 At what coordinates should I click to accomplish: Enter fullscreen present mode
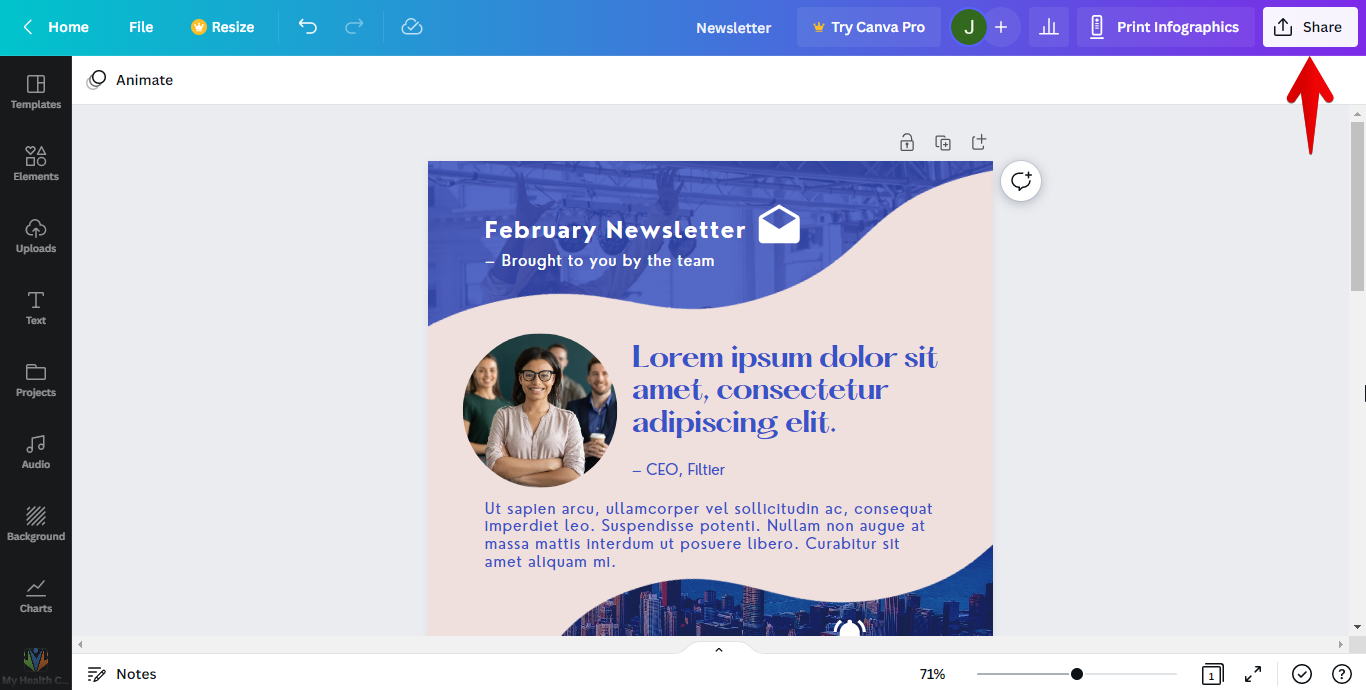coord(1253,674)
